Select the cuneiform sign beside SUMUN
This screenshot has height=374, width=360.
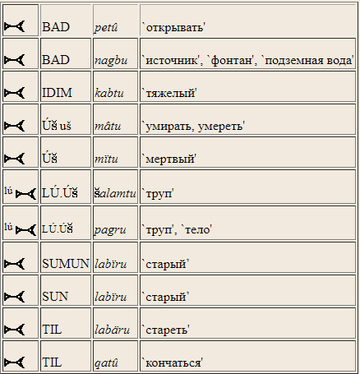coord(14,264)
